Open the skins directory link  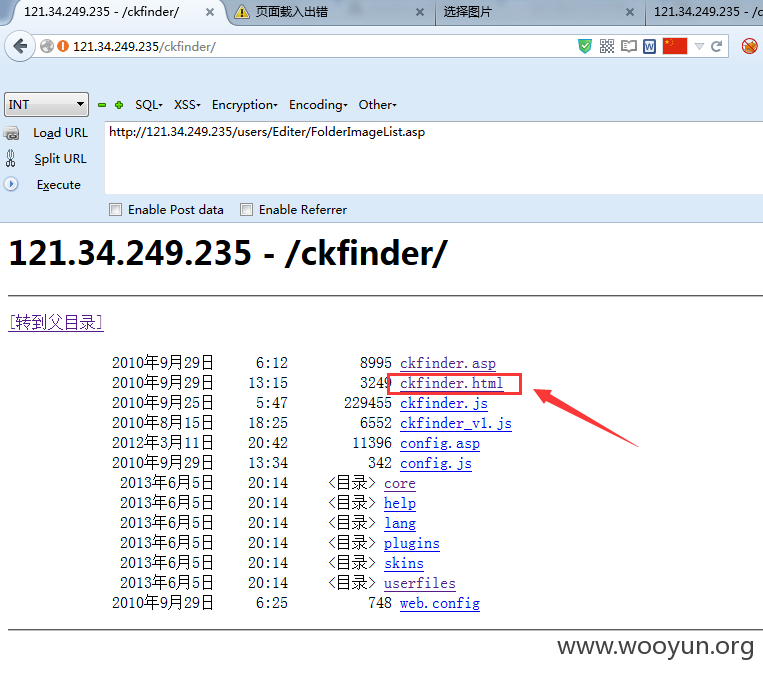tap(404, 563)
